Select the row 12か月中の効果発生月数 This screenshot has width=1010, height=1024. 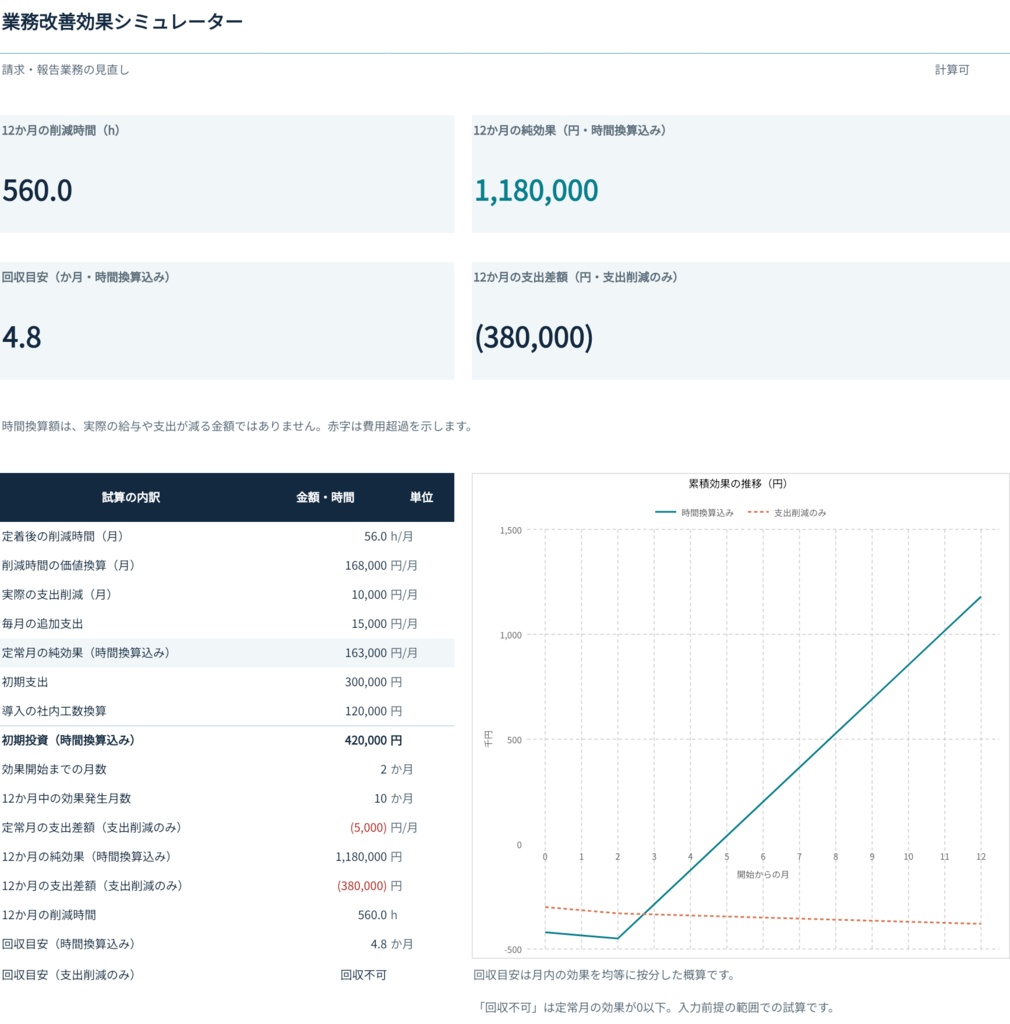point(227,799)
